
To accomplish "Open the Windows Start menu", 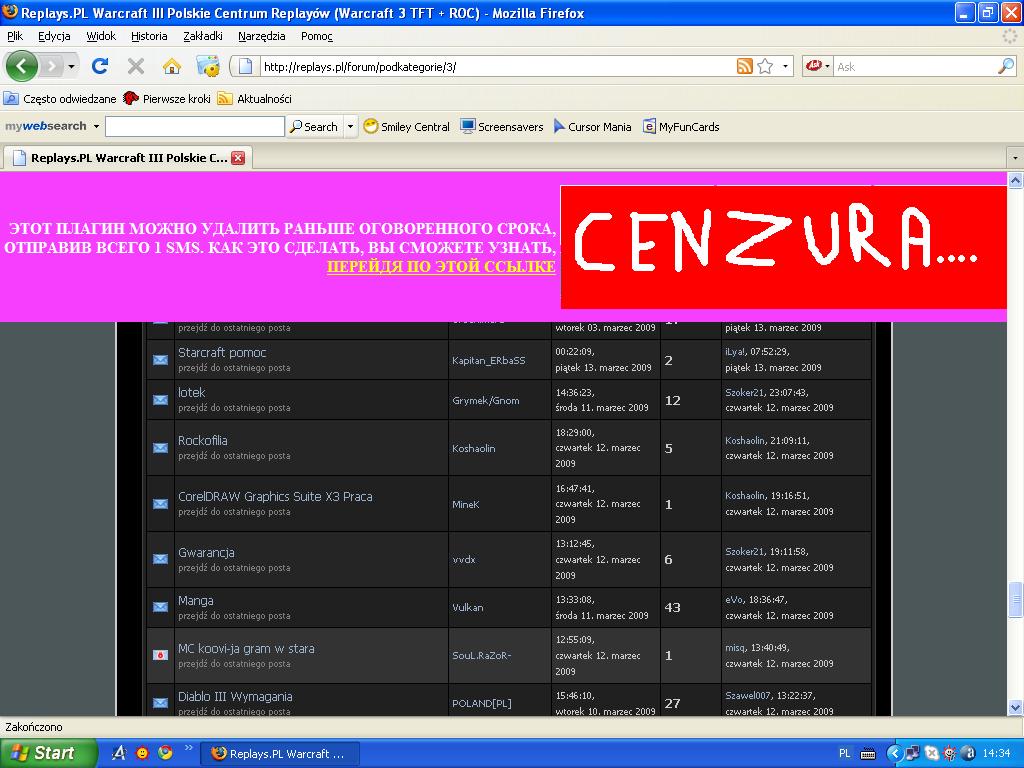I will coord(48,753).
